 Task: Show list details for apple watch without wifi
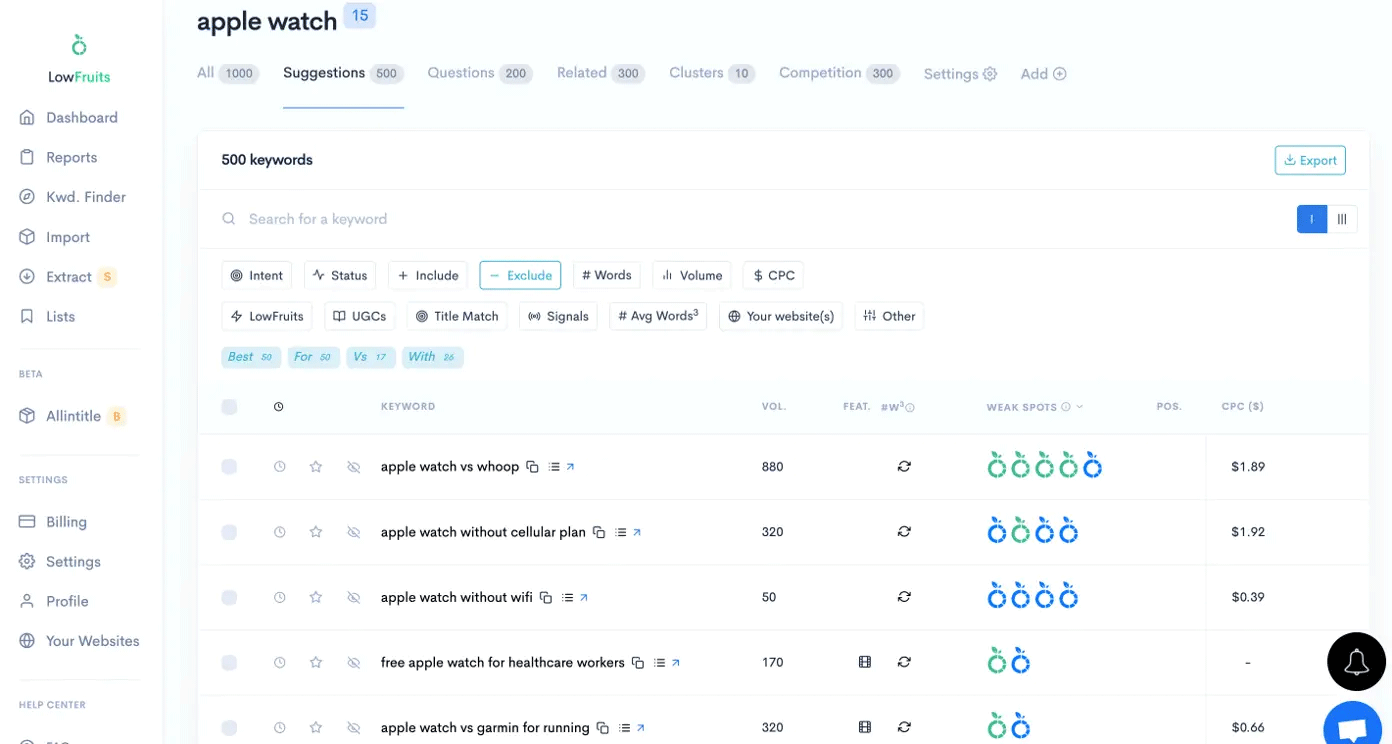tap(567, 597)
